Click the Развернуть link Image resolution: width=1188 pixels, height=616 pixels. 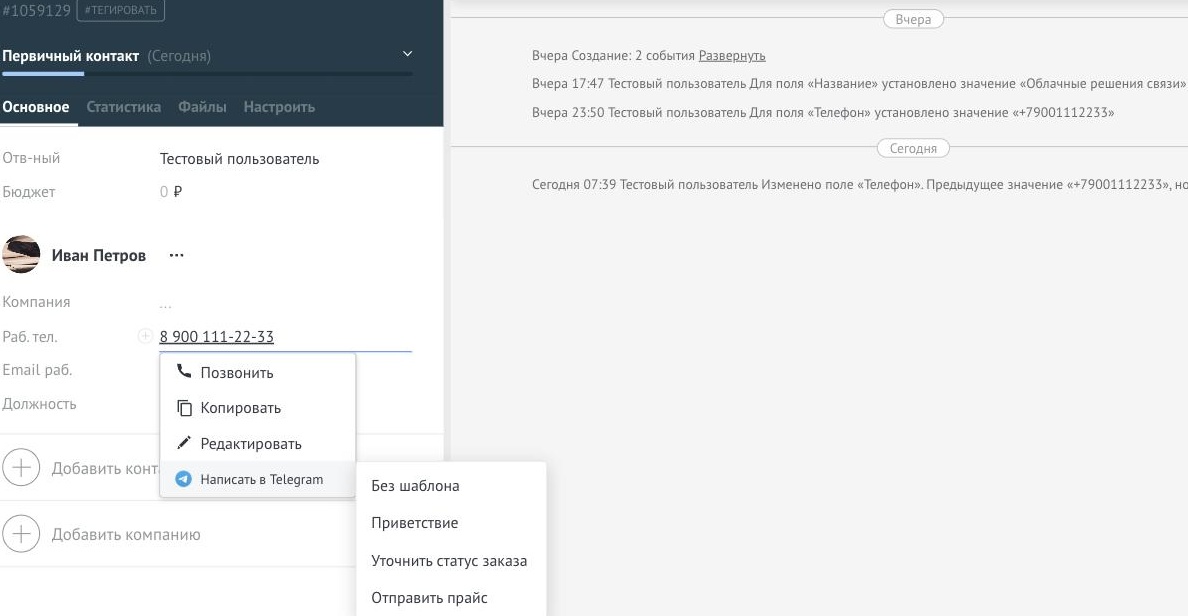click(x=732, y=55)
